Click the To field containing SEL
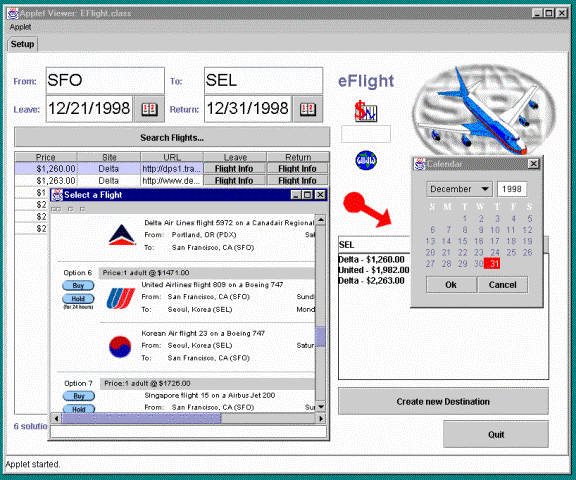Image resolution: width=576 pixels, height=480 pixels. pos(263,80)
